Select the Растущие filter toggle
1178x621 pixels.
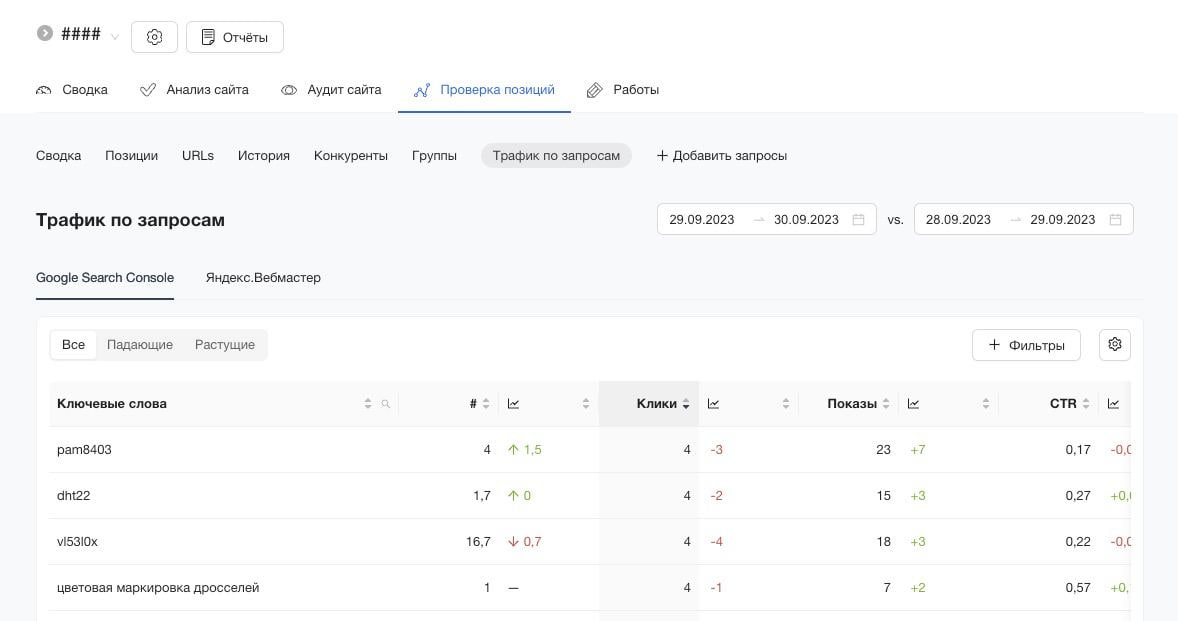[x=225, y=345]
